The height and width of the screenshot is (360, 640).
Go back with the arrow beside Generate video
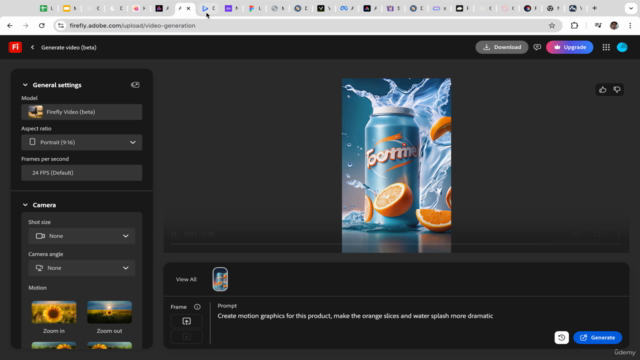pos(32,47)
